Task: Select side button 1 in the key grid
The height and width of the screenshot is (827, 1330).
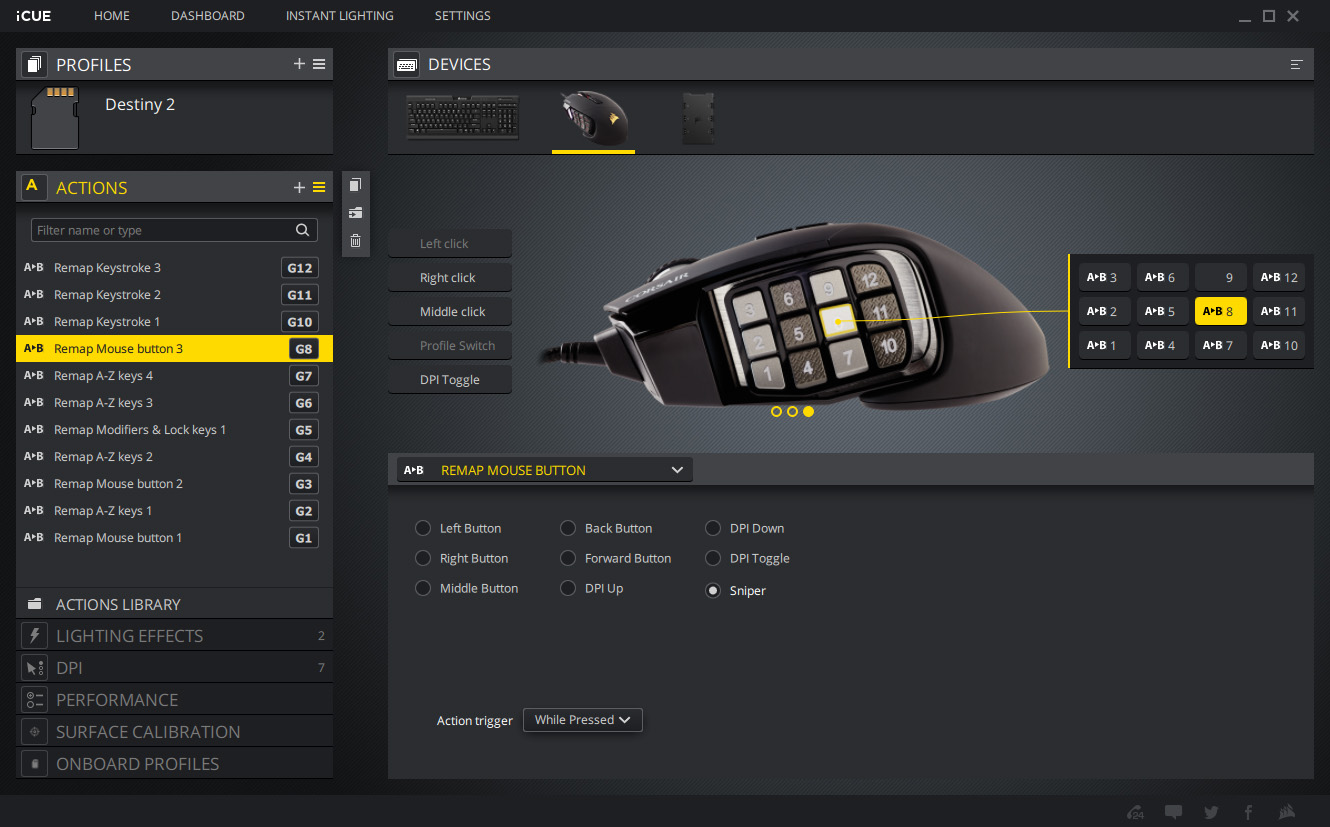Action: coord(1105,346)
